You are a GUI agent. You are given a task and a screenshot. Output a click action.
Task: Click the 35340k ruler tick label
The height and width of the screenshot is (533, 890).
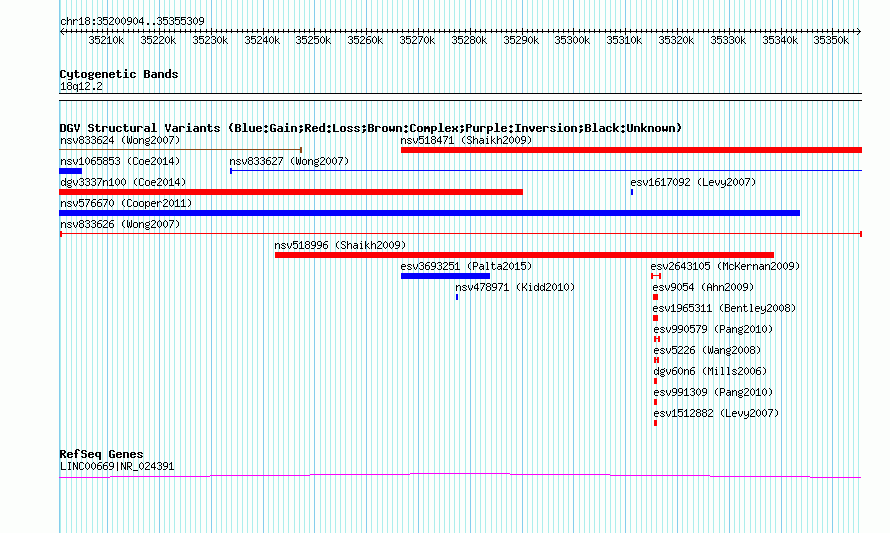click(780, 40)
